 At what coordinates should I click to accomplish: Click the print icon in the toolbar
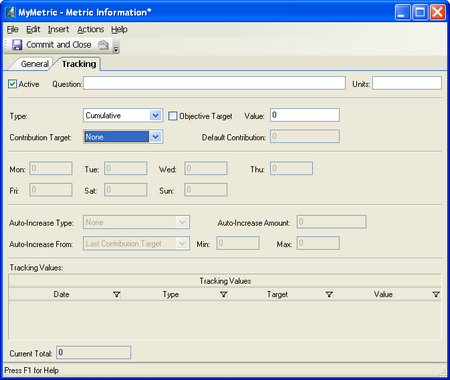103,45
